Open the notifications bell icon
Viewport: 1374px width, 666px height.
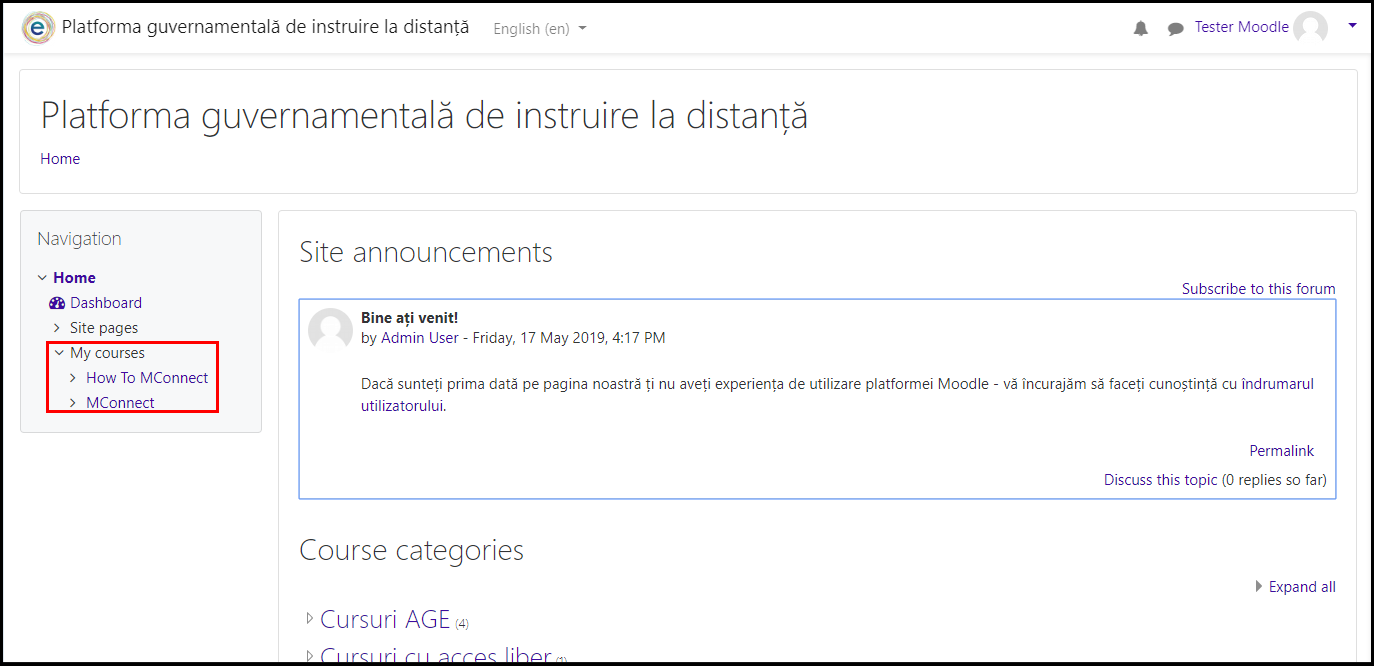click(1141, 29)
